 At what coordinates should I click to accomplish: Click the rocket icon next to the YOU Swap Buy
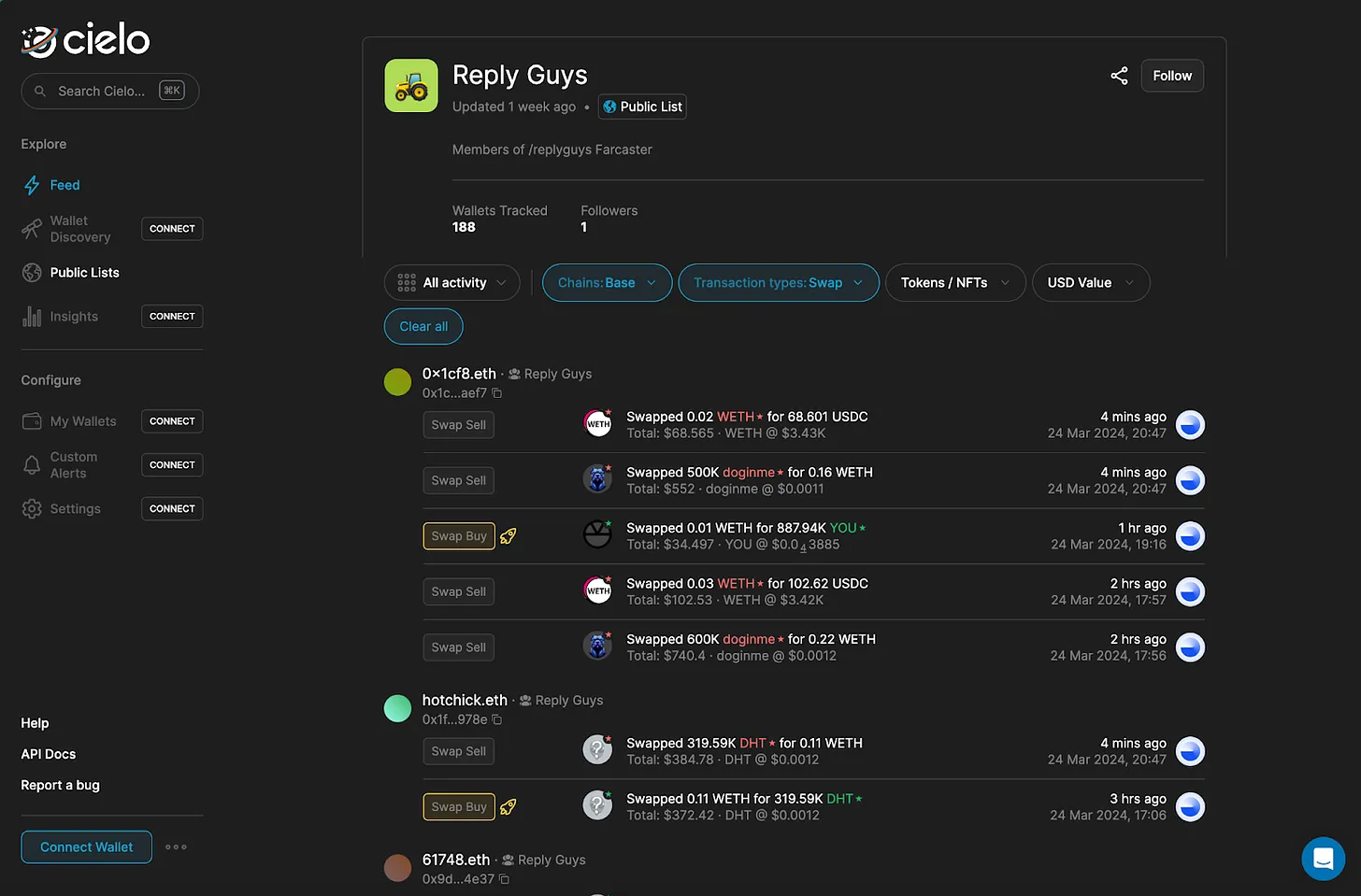(509, 536)
